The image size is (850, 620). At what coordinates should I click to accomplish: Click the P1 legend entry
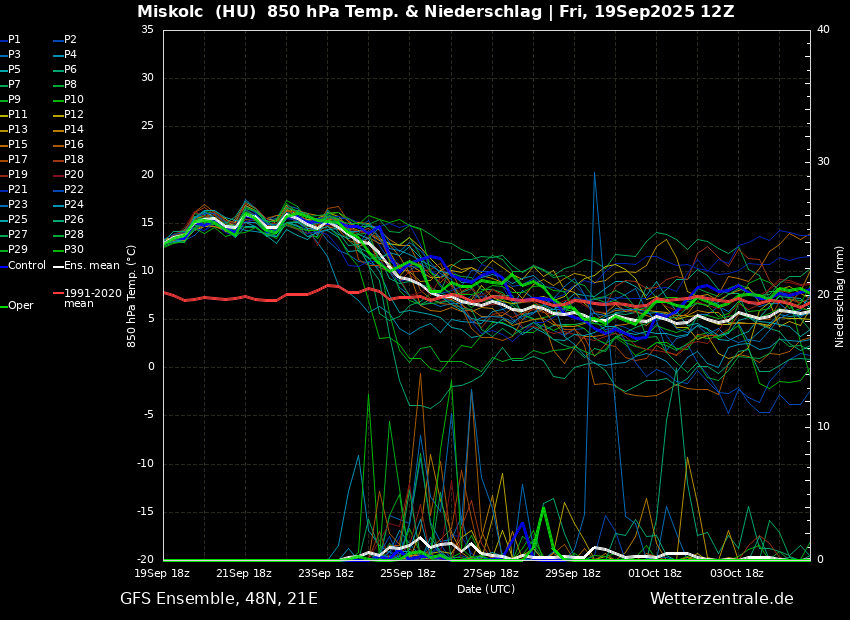pos(14,40)
